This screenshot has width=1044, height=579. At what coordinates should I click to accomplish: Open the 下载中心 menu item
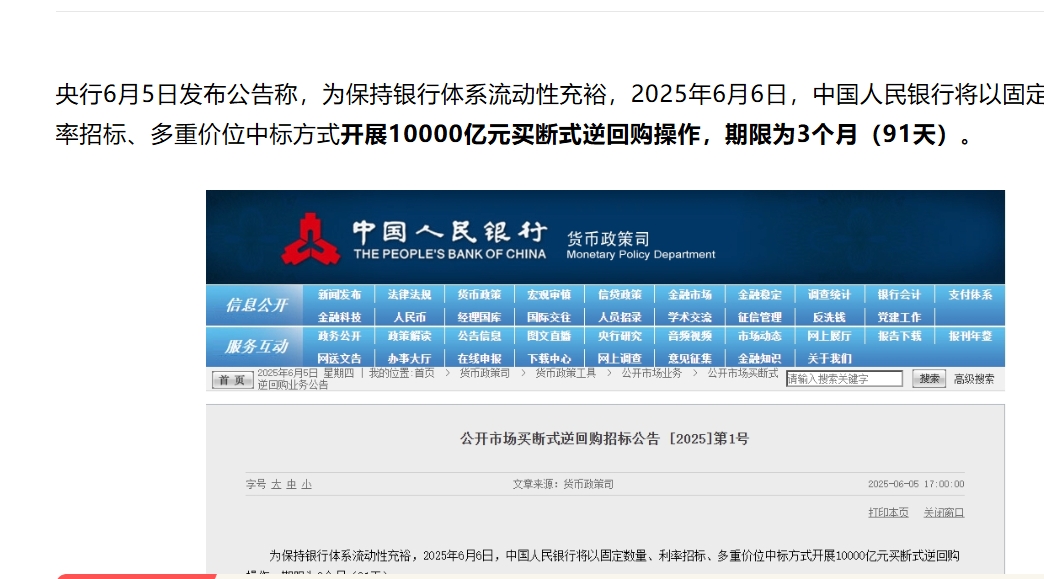pos(549,359)
